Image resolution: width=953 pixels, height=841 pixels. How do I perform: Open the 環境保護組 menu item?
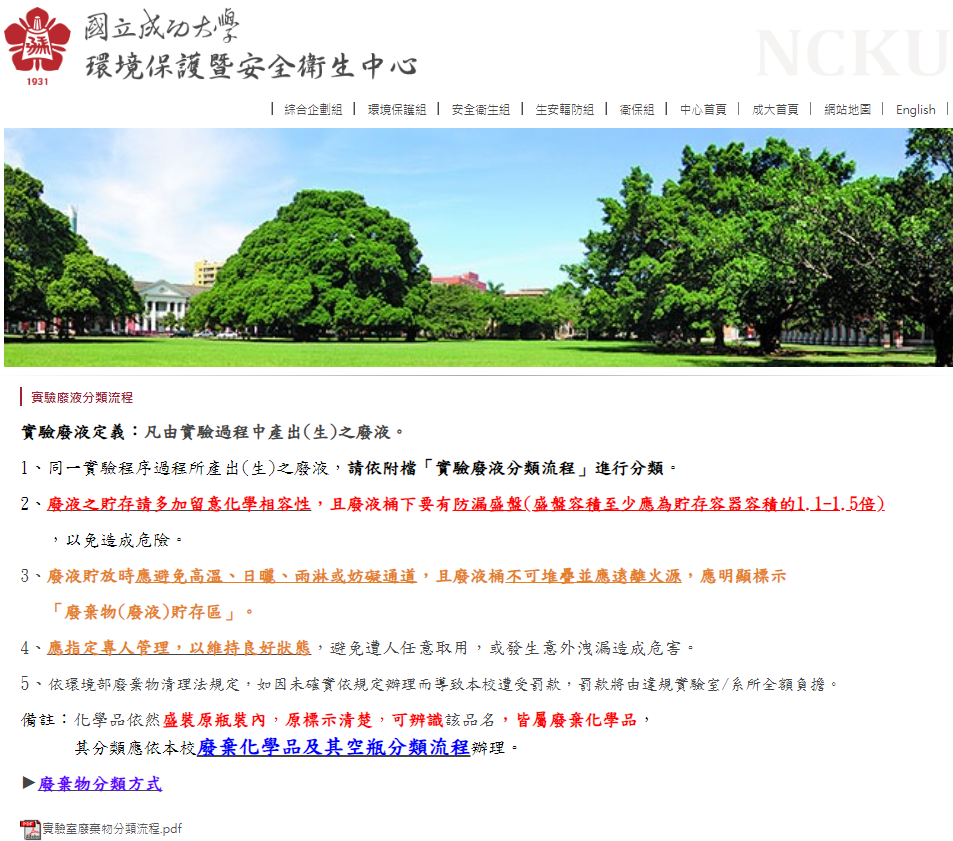click(397, 110)
